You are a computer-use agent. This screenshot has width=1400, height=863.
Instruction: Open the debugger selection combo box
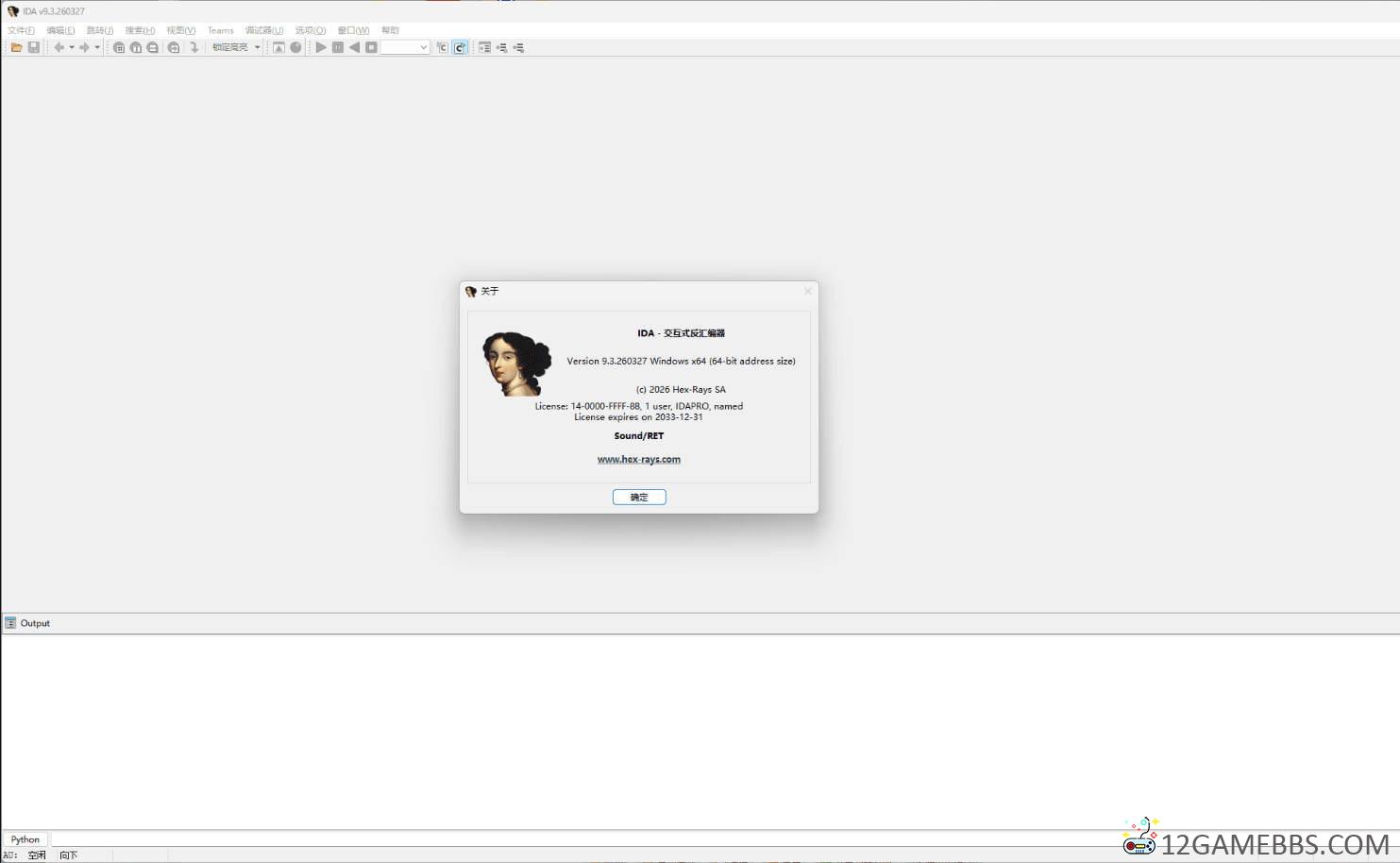pos(405,47)
